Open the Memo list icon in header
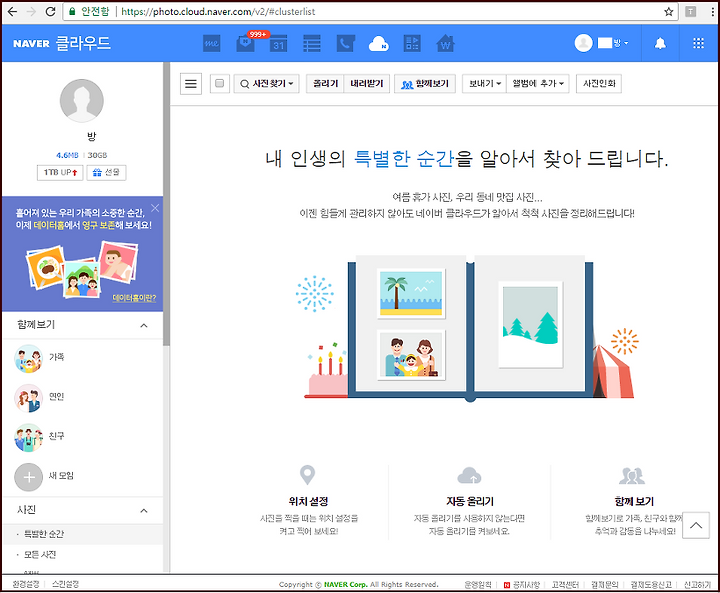Image resolution: width=720 pixels, height=593 pixels. 312,44
